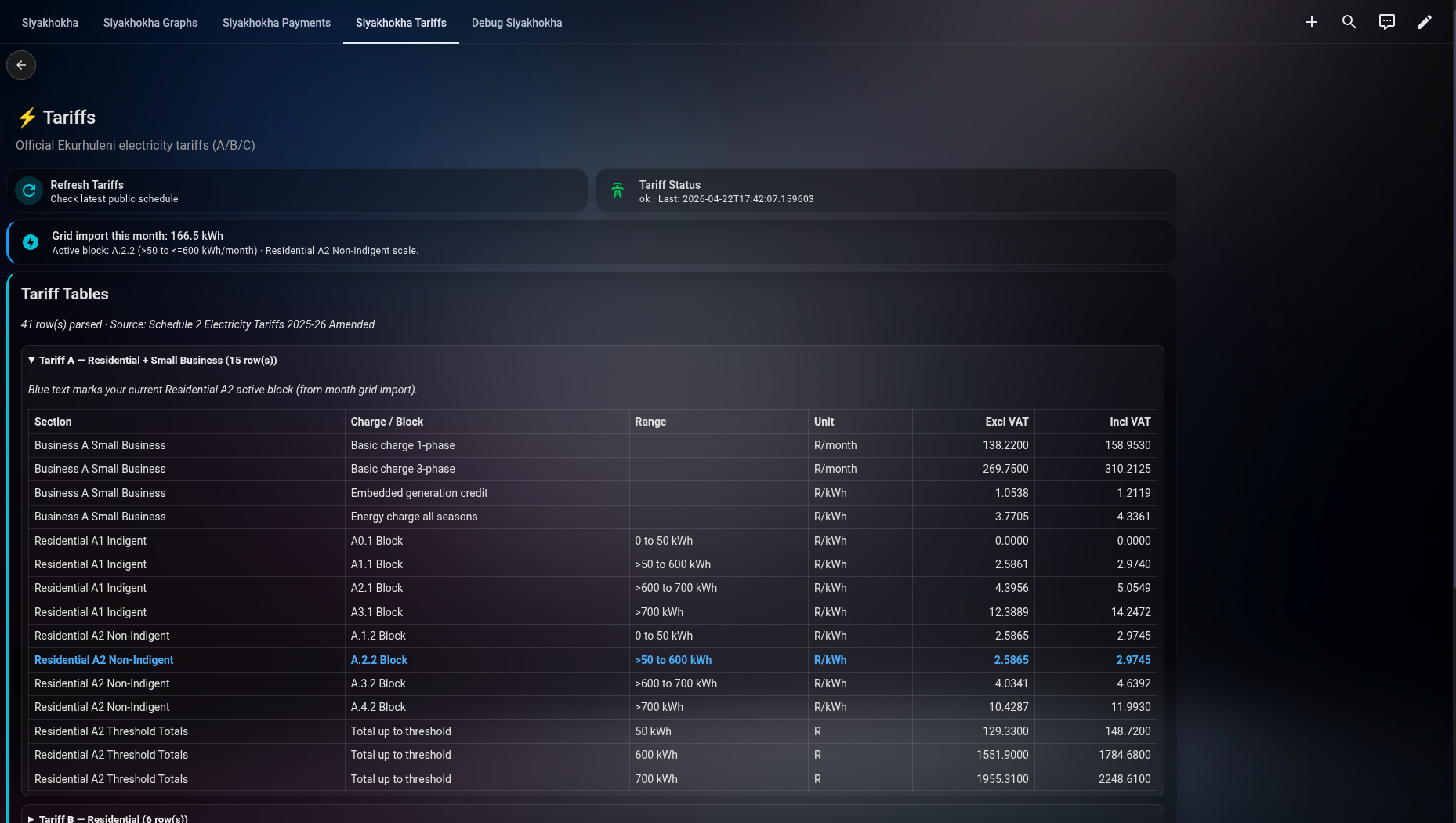Viewport: 1456px width, 823px height.
Task: Open the Tariff Status card
Action: tap(886, 190)
